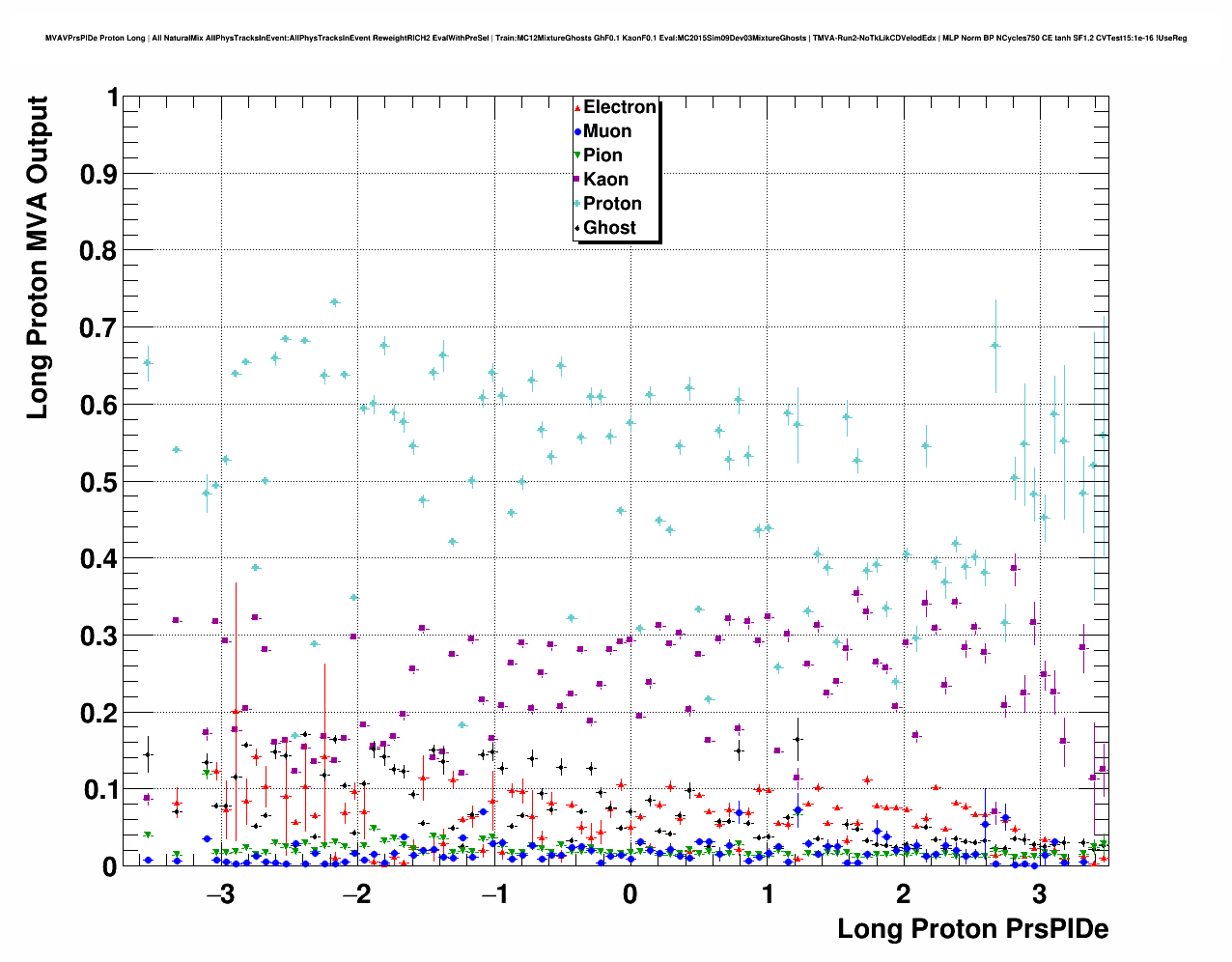Click the 2 tick label on x-axis
Viewport: 1232px width, 962px height.
tap(903, 894)
